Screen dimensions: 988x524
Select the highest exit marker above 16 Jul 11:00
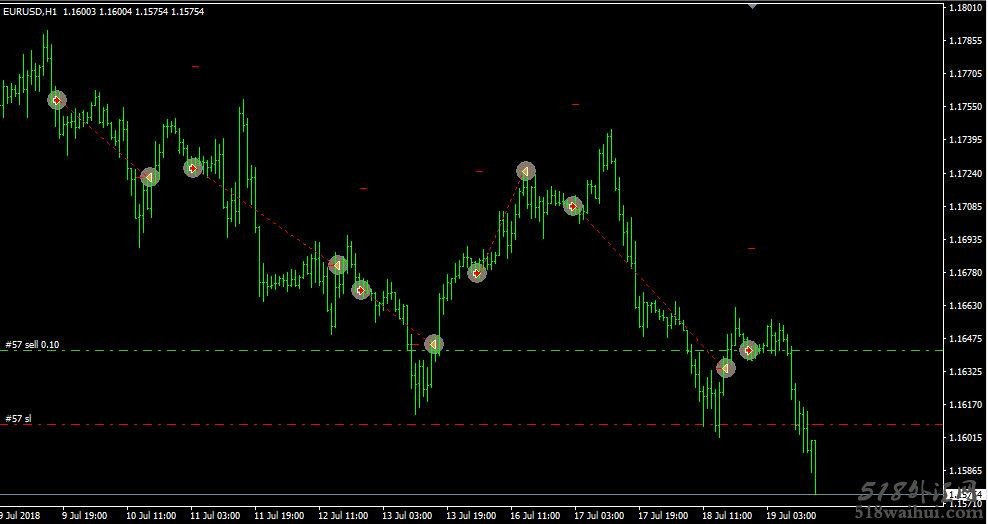click(x=525, y=171)
